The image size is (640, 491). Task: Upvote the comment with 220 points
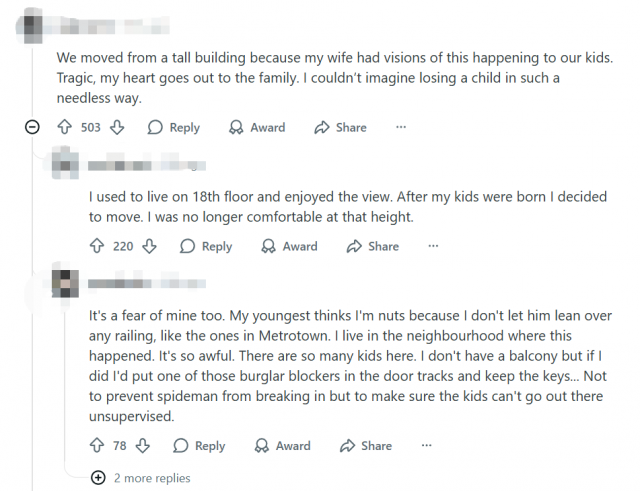pos(97,246)
